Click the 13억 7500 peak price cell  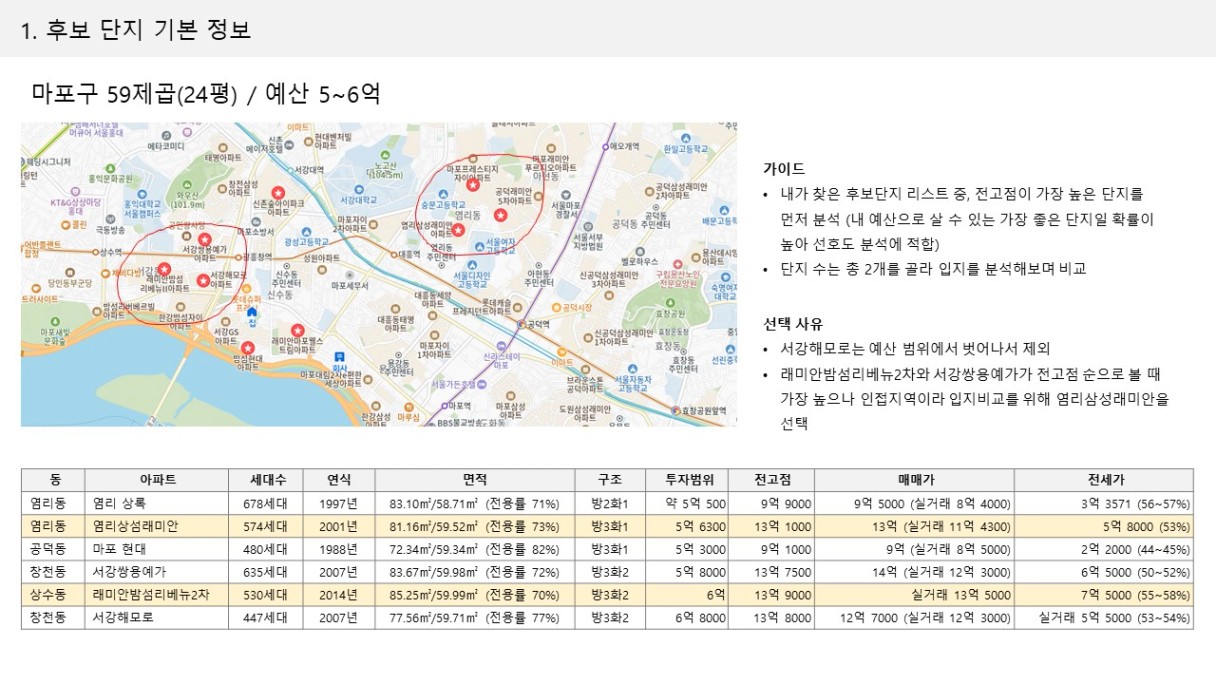tap(771, 572)
